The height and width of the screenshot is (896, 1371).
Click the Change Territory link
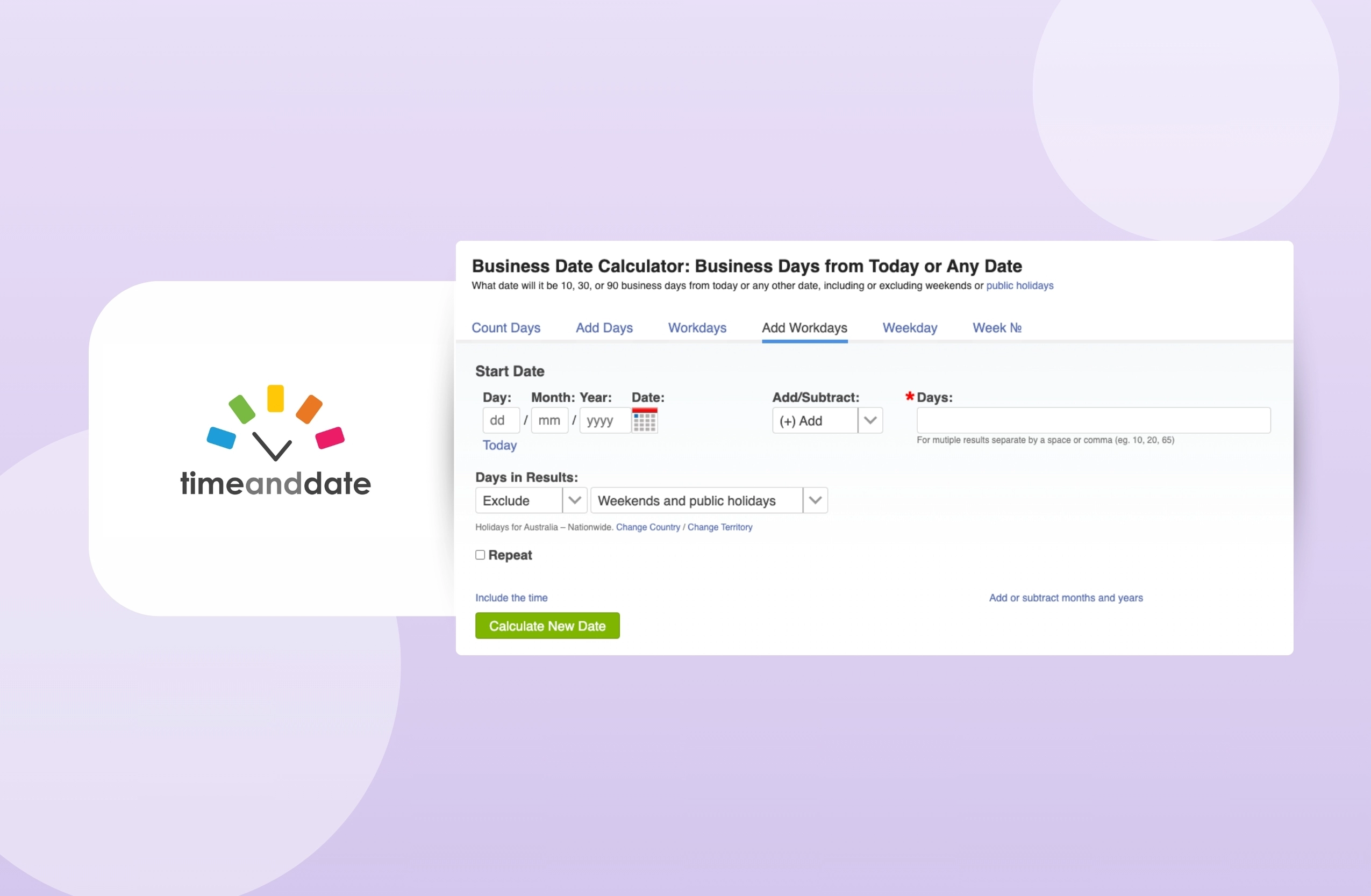(719, 527)
